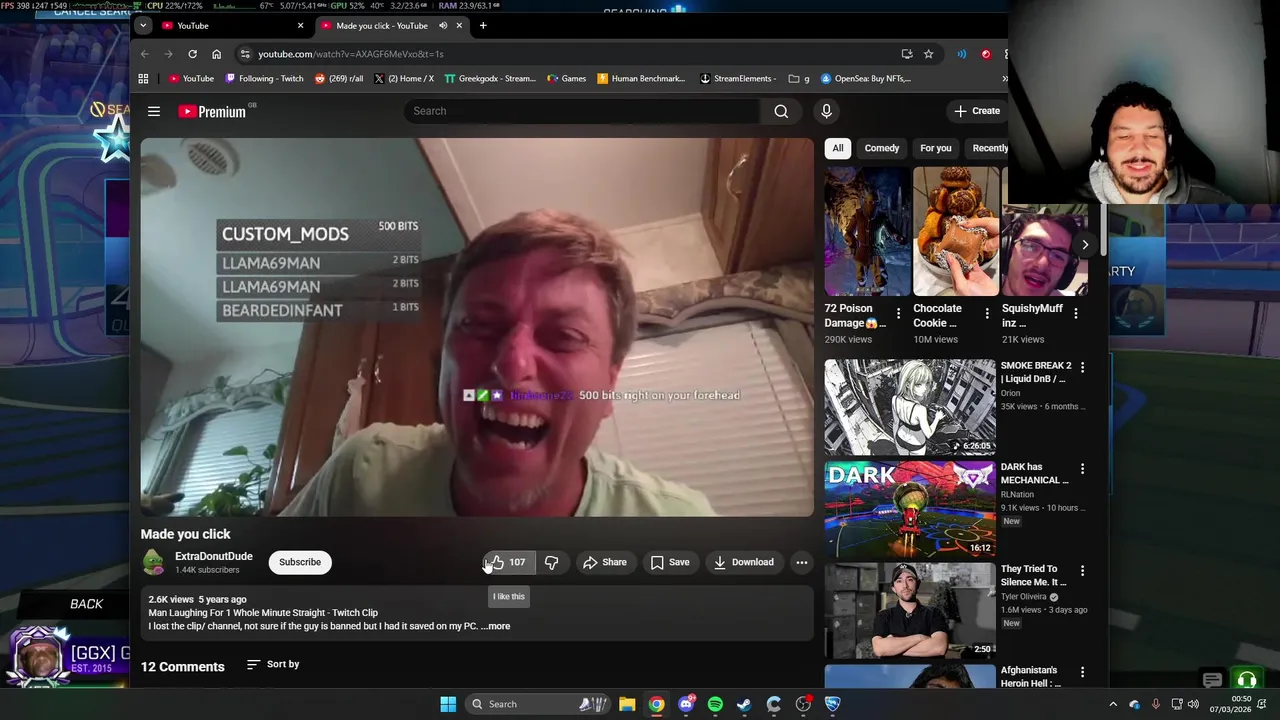Toggle system volume icon in tray

click(1193, 704)
